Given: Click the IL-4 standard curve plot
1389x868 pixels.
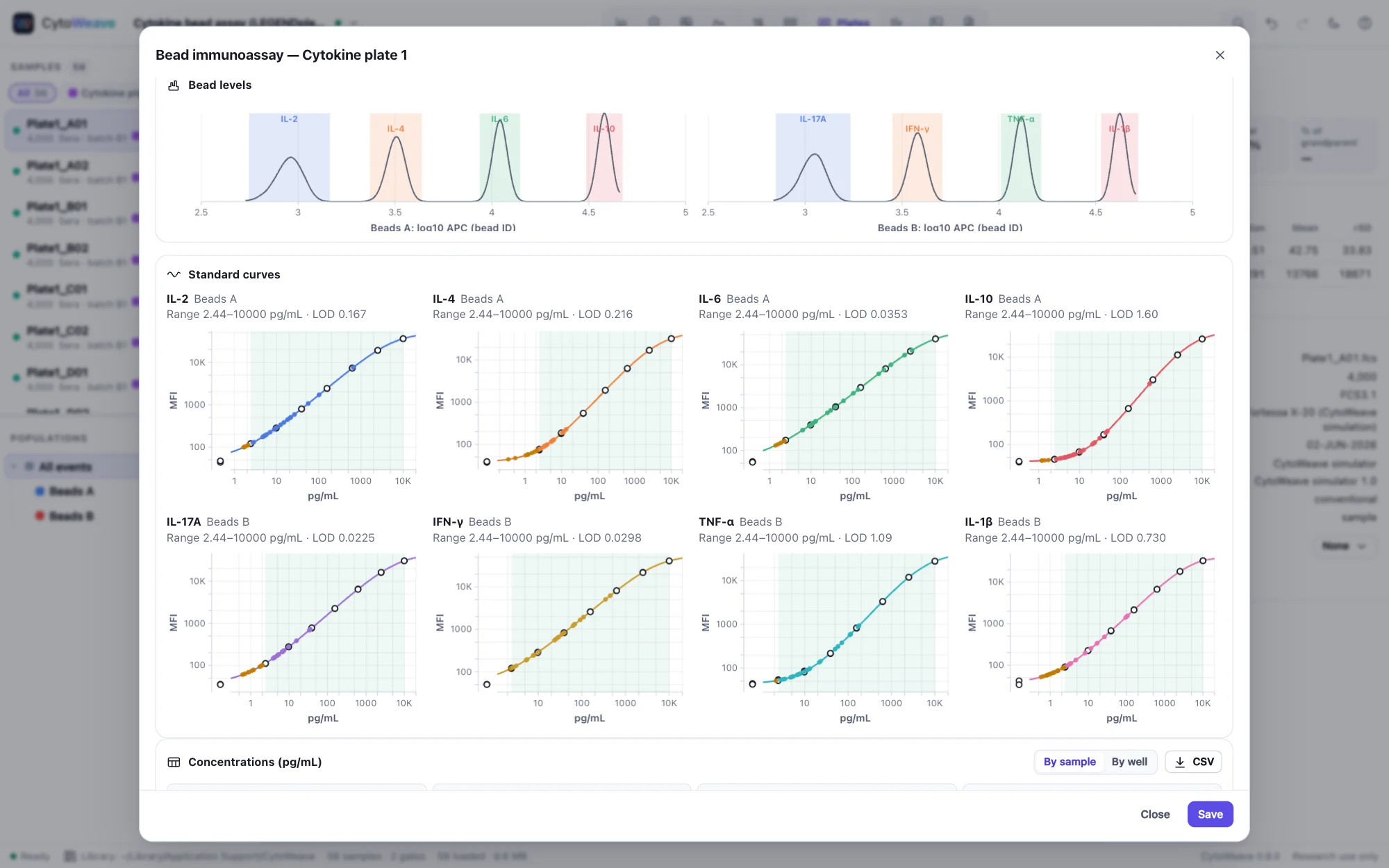Looking at the screenshot, I should pos(580,401).
